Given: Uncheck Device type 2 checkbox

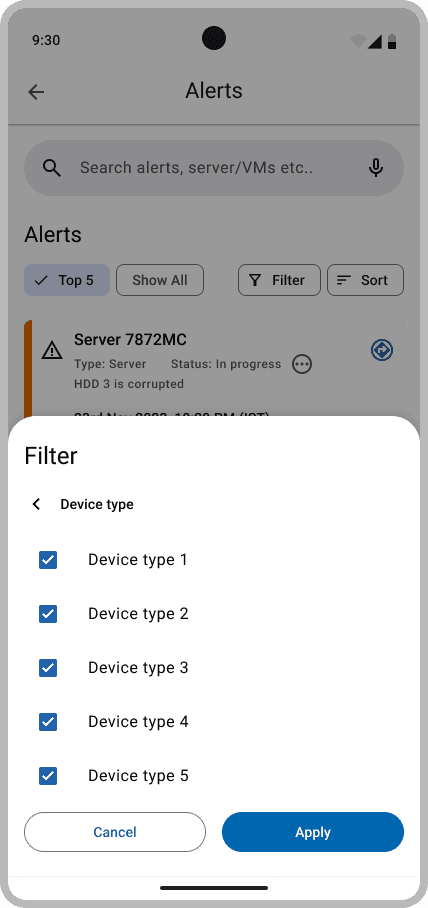Looking at the screenshot, I should tap(48, 614).
